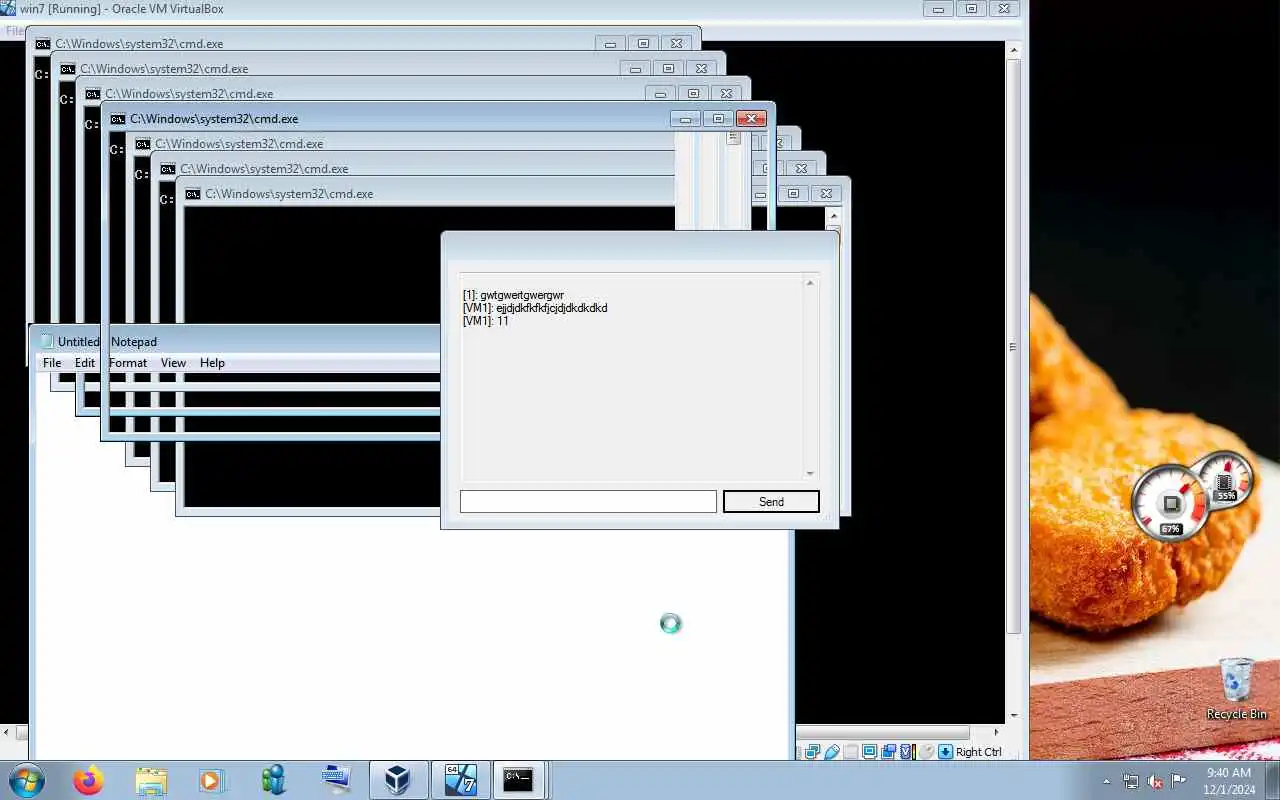Open Windows Media Player taskbar icon
This screenshot has width=1280, height=800.
(212, 780)
